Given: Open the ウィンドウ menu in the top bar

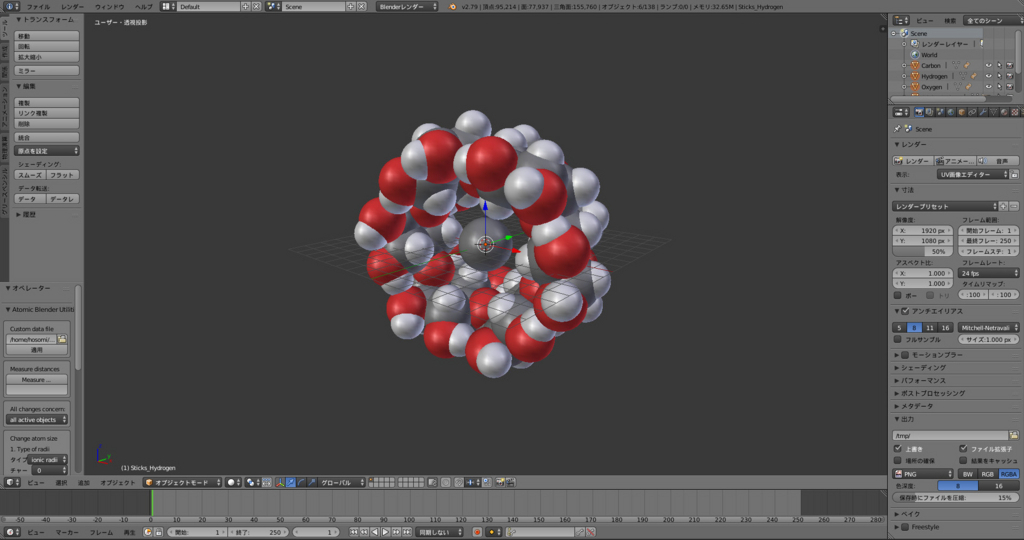Looking at the screenshot, I should coord(110,7).
